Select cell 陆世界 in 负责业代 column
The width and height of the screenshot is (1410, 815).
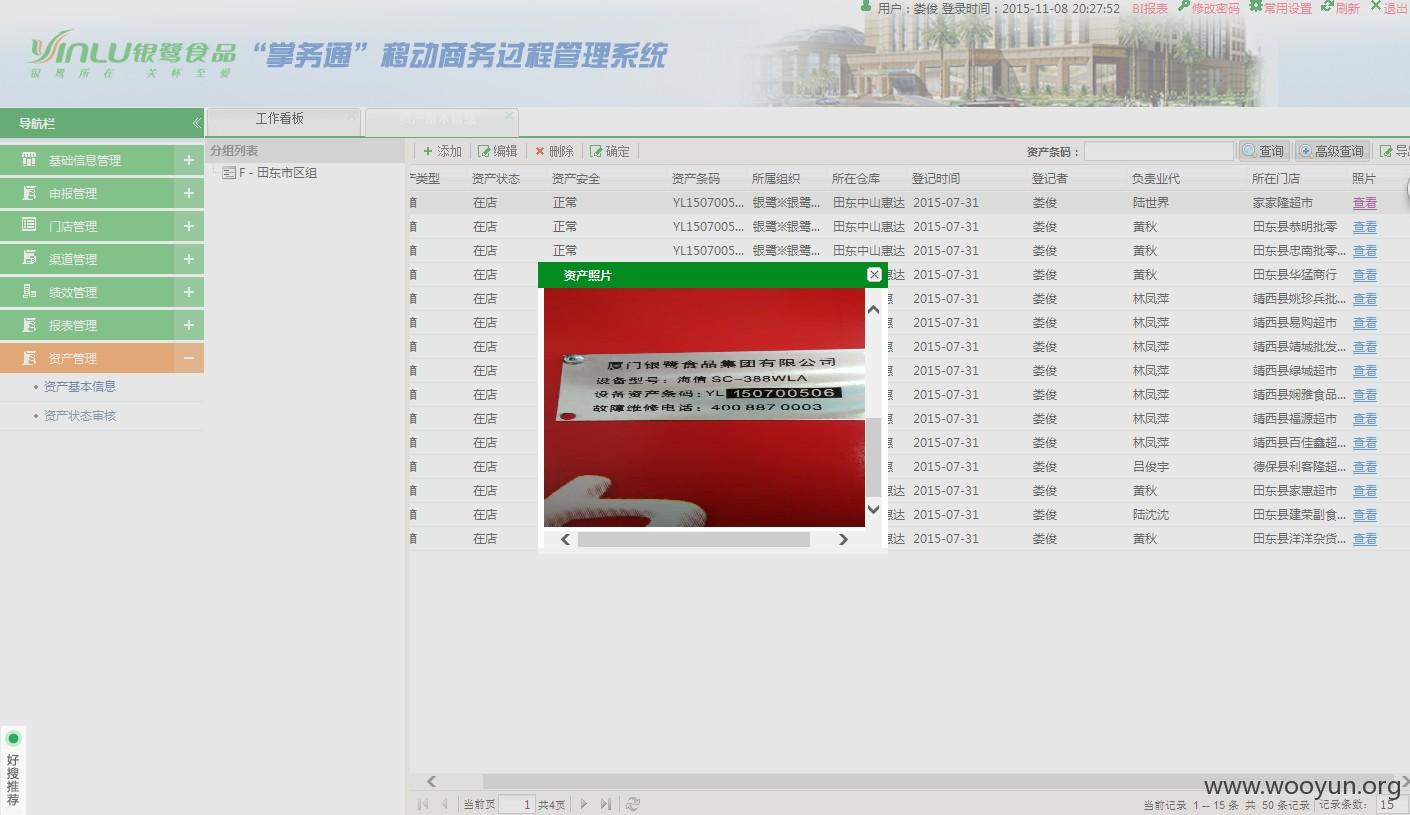pos(1151,203)
